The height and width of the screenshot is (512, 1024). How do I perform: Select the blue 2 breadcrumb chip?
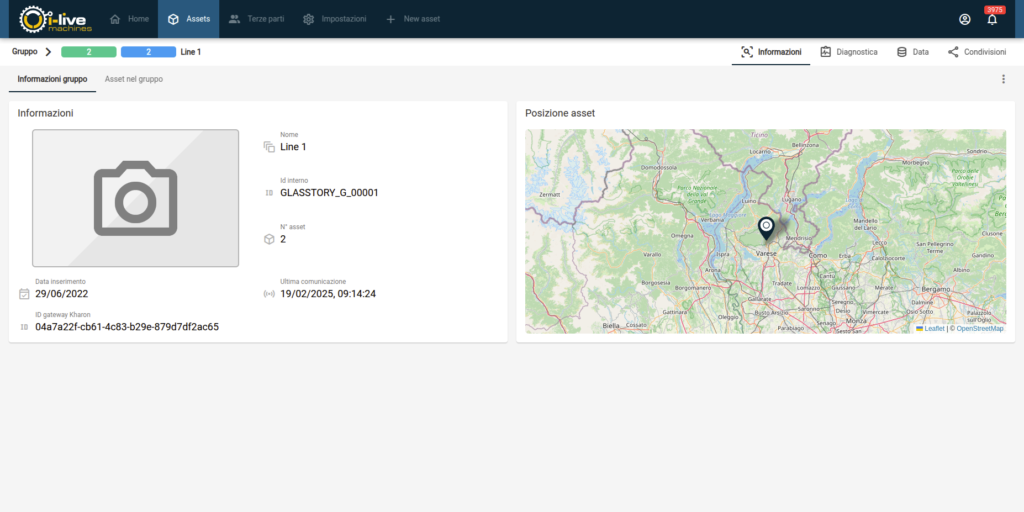(148, 51)
